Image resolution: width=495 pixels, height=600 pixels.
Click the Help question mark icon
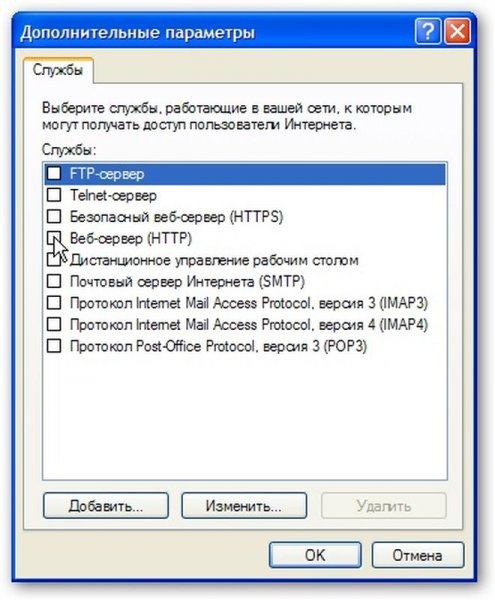click(x=427, y=32)
